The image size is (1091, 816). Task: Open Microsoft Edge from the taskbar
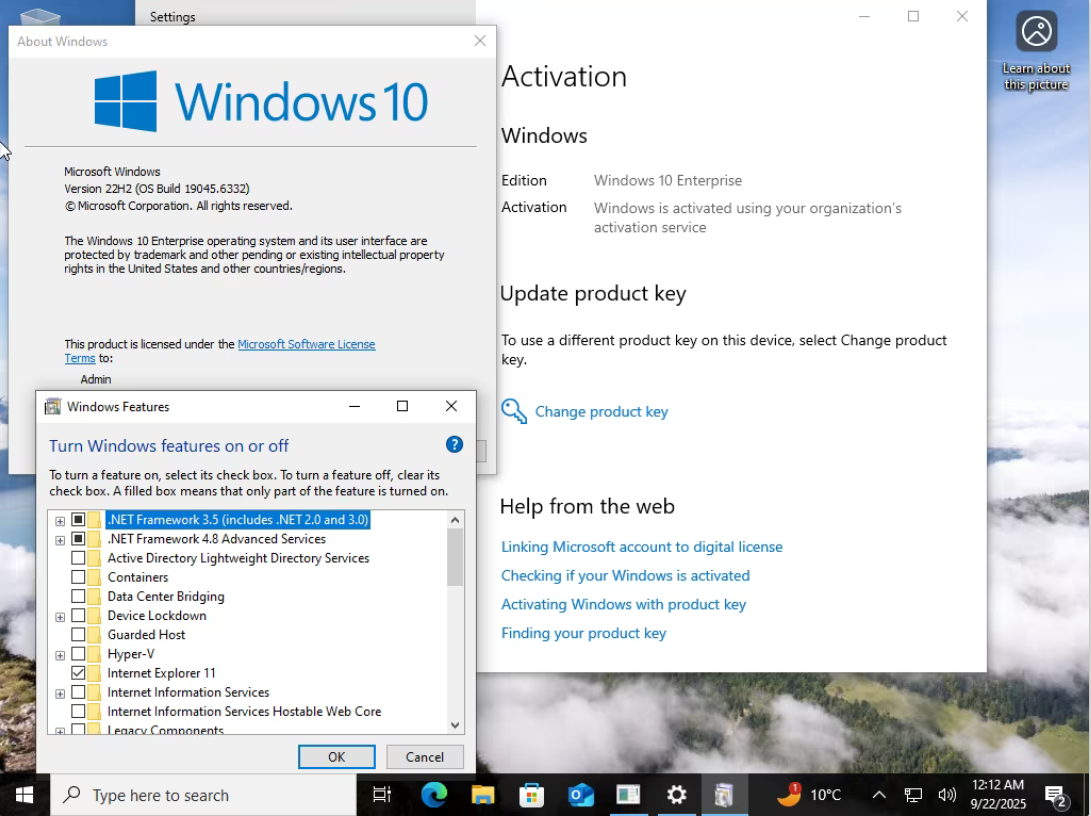(x=433, y=794)
